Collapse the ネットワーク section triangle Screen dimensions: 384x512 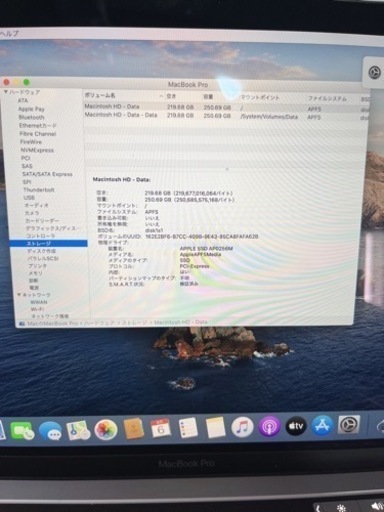click(19, 295)
